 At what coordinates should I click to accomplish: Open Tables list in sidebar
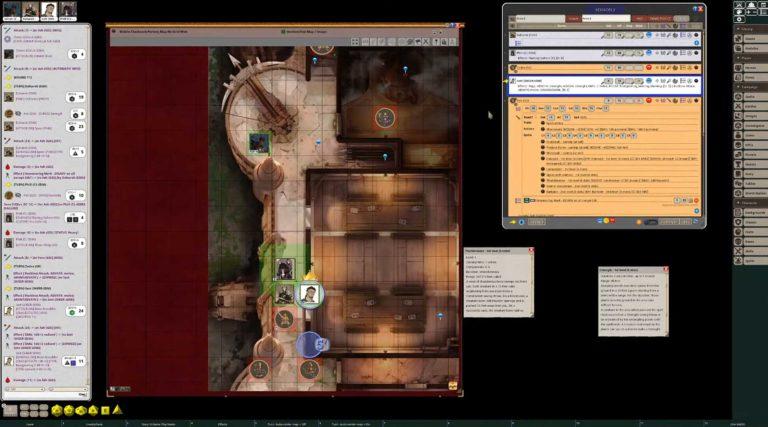point(750,184)
